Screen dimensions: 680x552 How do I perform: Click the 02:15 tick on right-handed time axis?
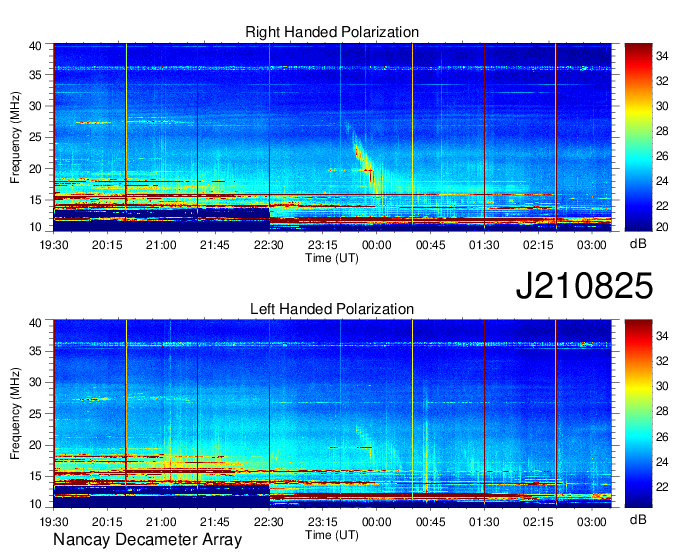[x=538, y=245]
